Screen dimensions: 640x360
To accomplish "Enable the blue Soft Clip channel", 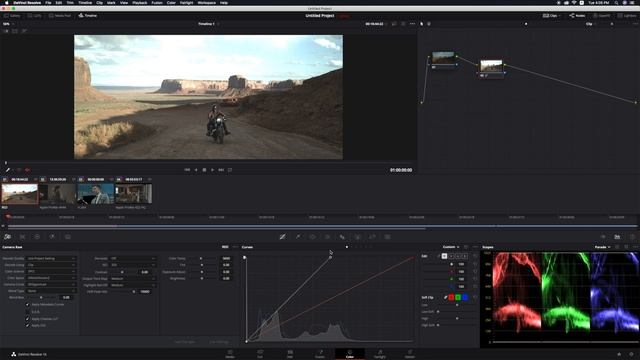I will pos(465,298).
